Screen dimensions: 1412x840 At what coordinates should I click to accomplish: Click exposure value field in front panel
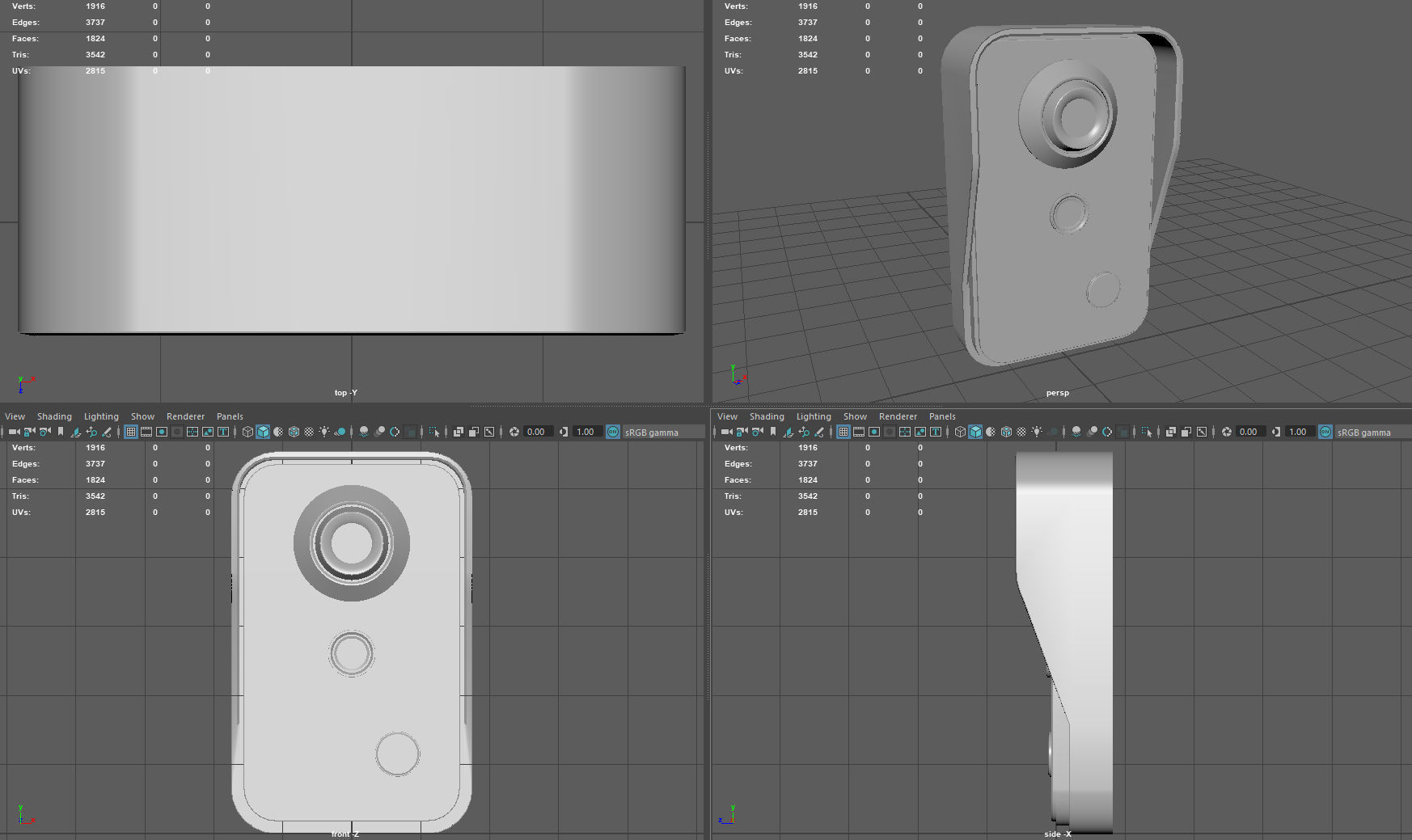pyautogui.click(x=538, y=432)
